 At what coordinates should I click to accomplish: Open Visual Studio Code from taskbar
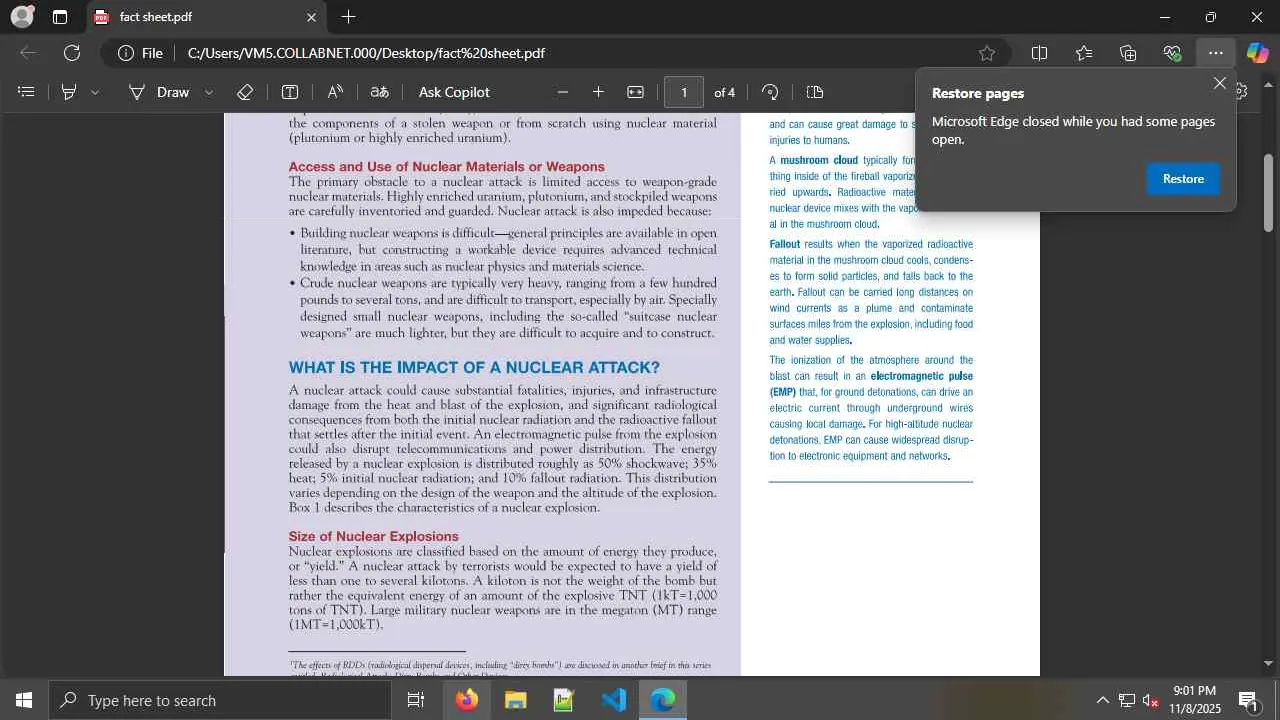613,700
